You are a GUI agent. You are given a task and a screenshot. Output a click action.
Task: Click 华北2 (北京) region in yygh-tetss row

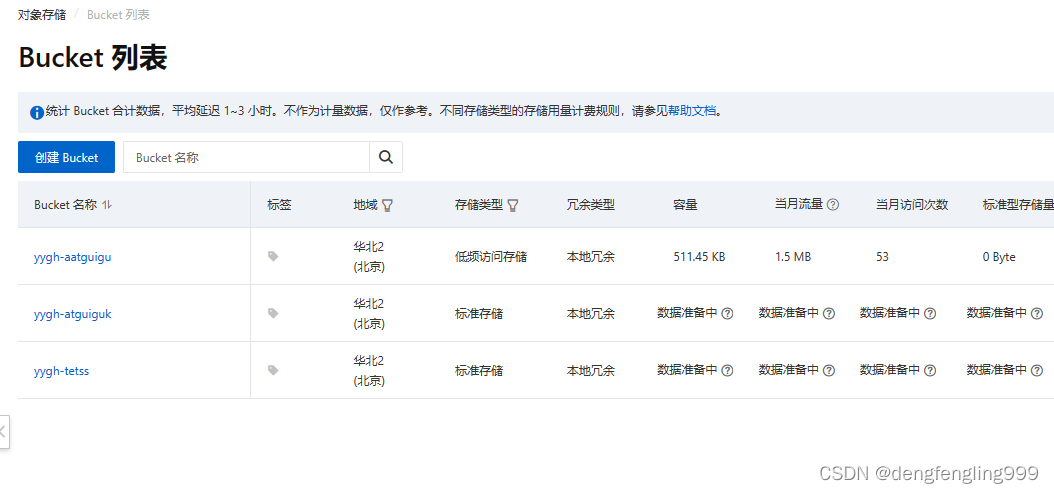pyautogui.click(x=369, y=371)
